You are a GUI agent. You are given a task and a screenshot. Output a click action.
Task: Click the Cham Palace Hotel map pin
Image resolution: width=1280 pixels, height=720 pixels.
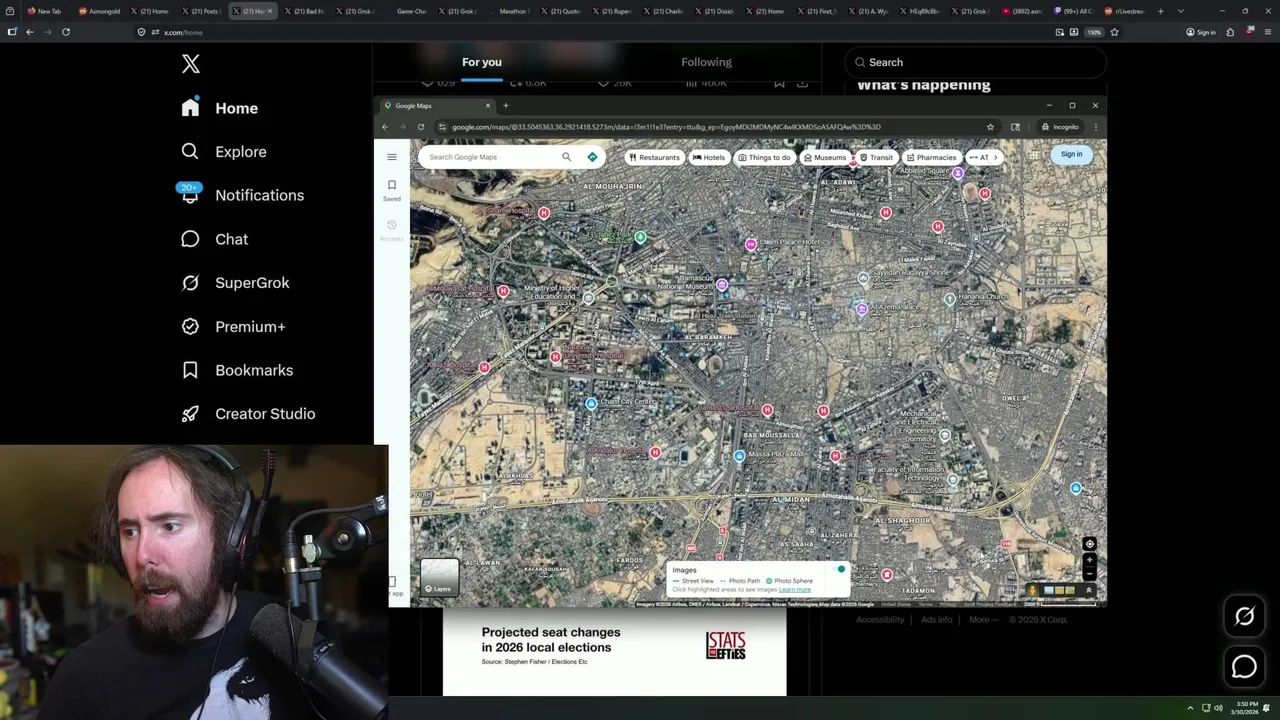751,244
